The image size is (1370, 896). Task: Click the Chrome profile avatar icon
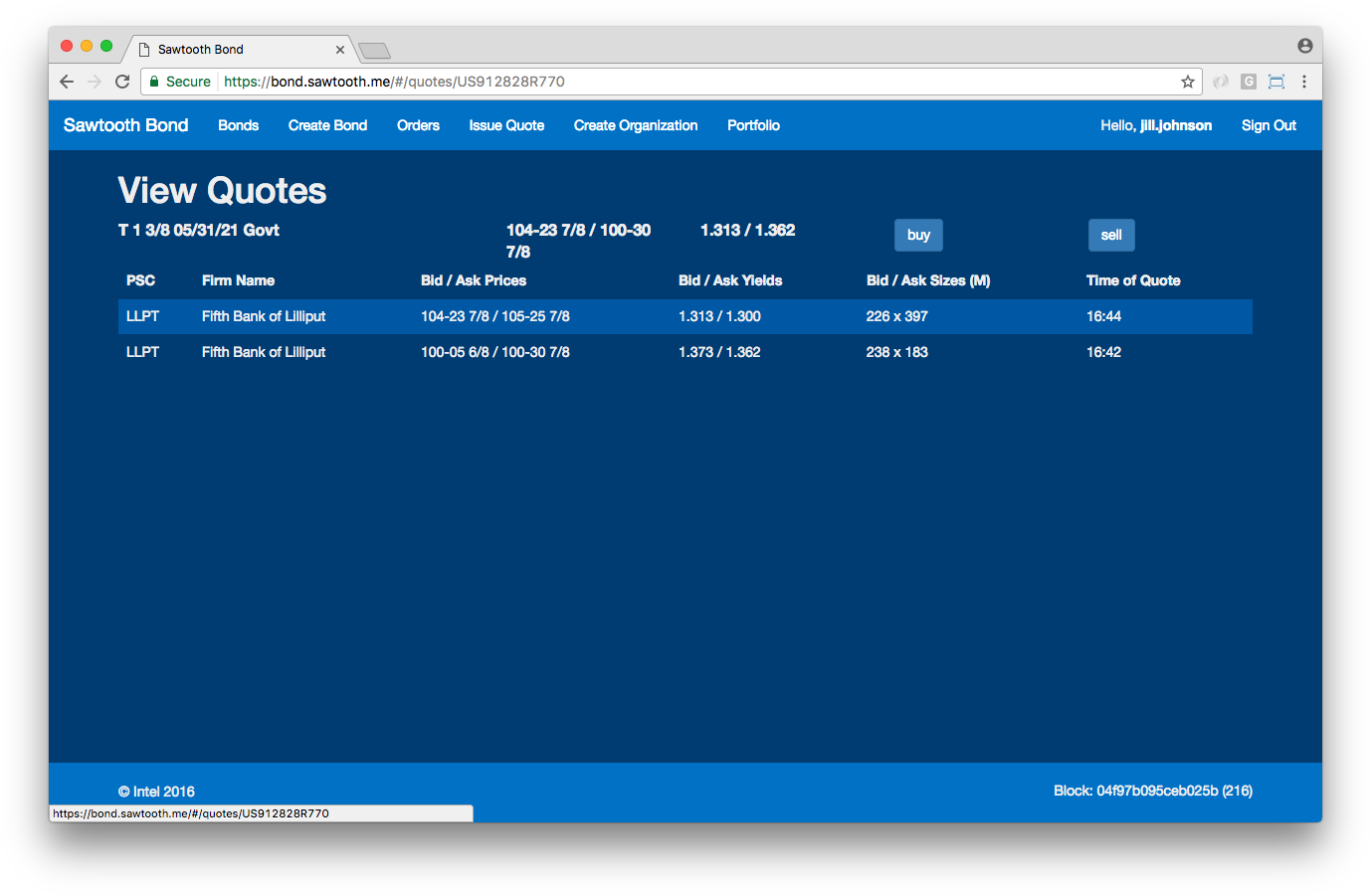[1304, 46]
